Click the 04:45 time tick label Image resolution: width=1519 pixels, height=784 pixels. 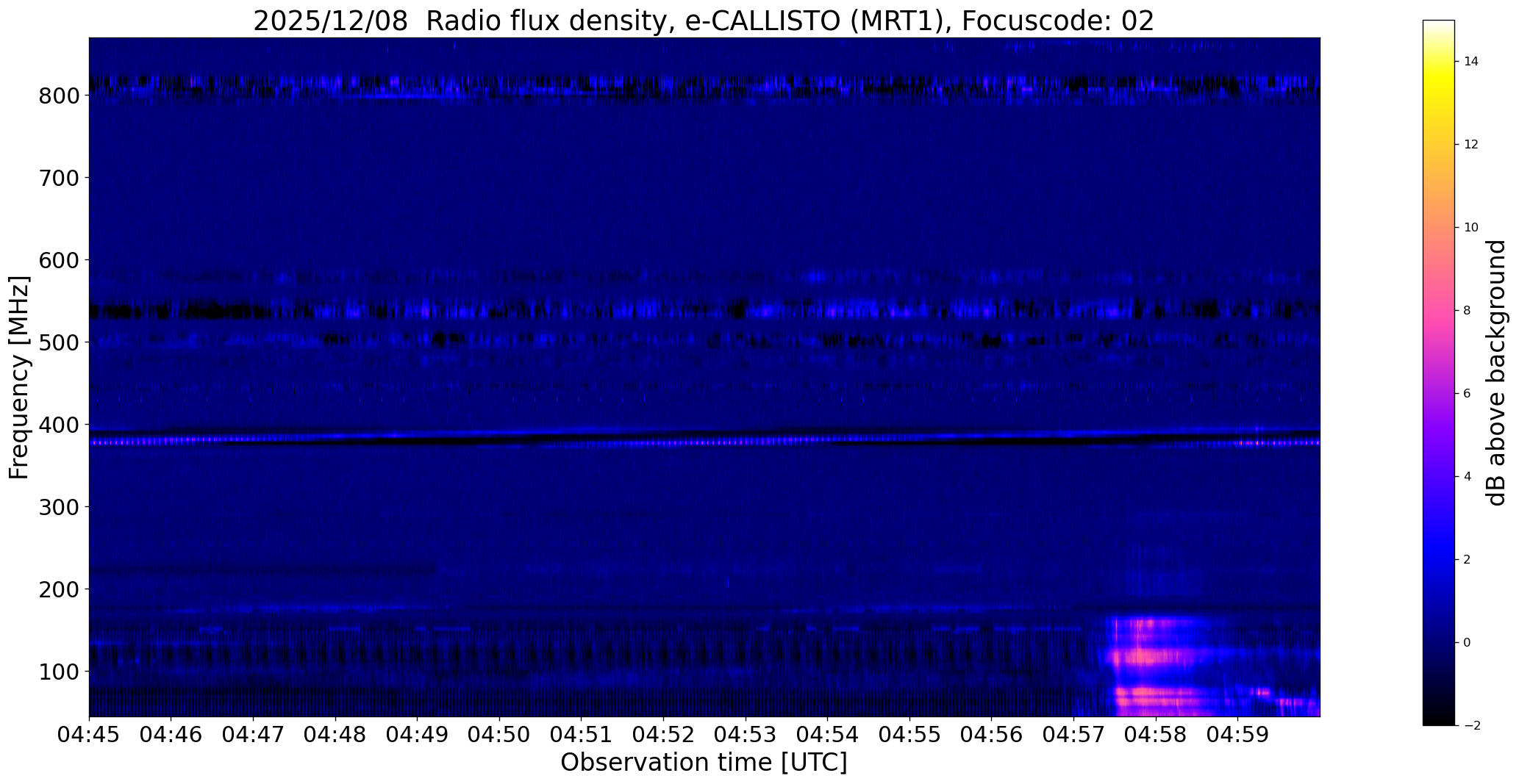[x=89, y=734]
